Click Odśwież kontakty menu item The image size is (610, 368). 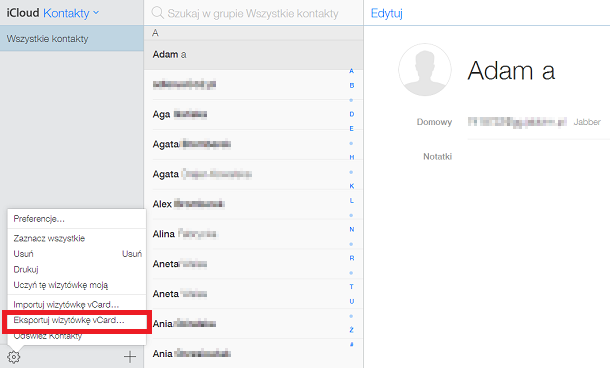click(77, 336)
